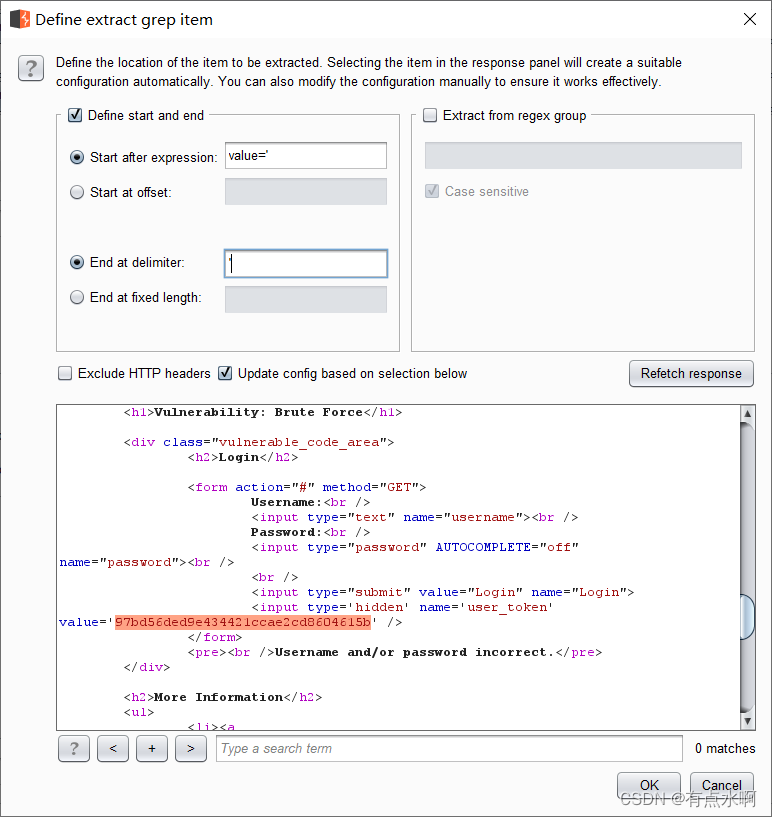The height and width of the screenshot is (817, 772).
Task: Click the help question mark icon at top
Action: (31, 68)
